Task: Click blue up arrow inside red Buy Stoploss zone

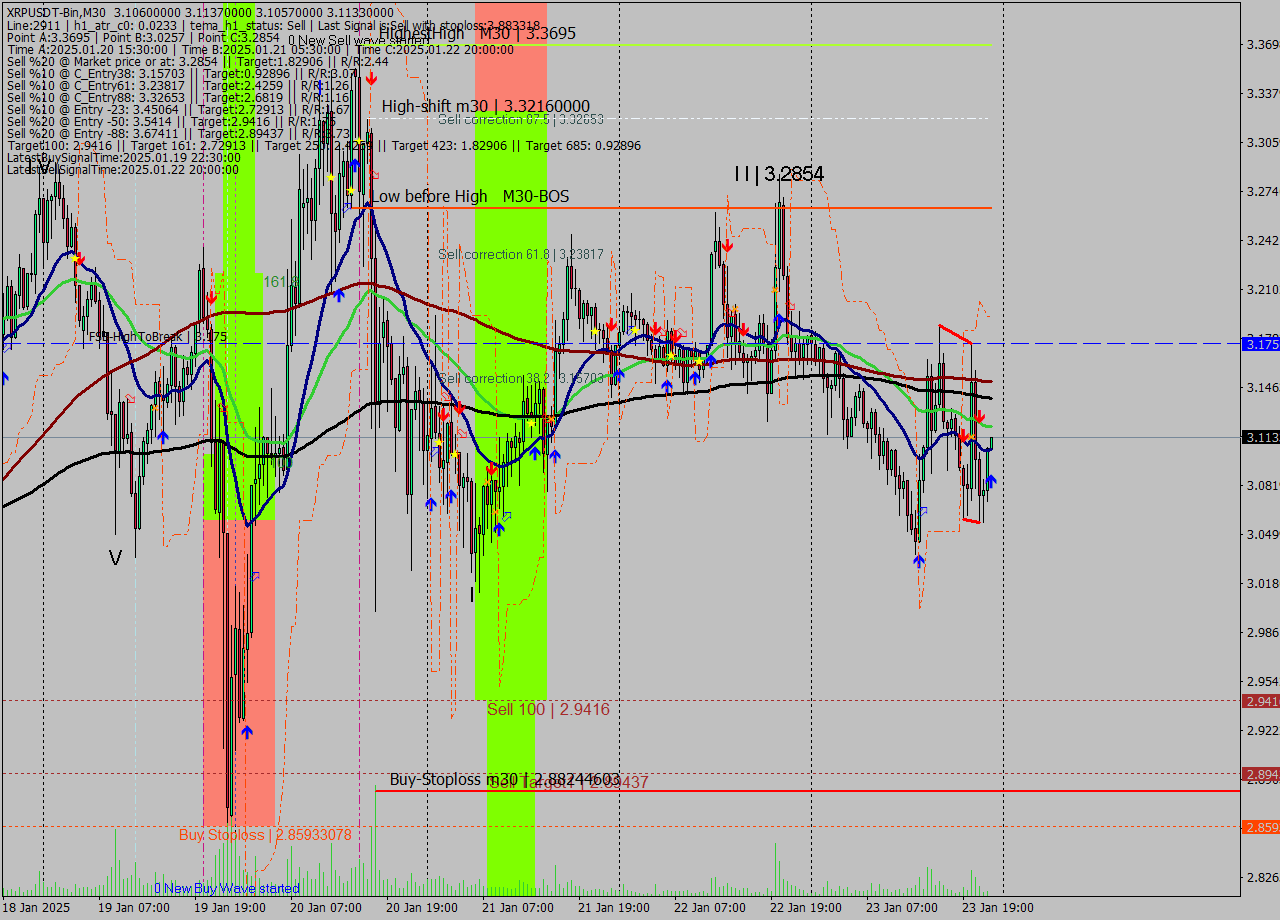Action: [x=246, y=732]
